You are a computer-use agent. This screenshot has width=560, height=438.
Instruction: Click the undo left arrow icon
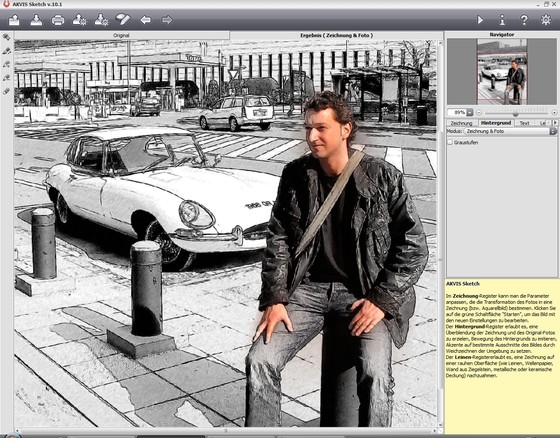(145, 20)
